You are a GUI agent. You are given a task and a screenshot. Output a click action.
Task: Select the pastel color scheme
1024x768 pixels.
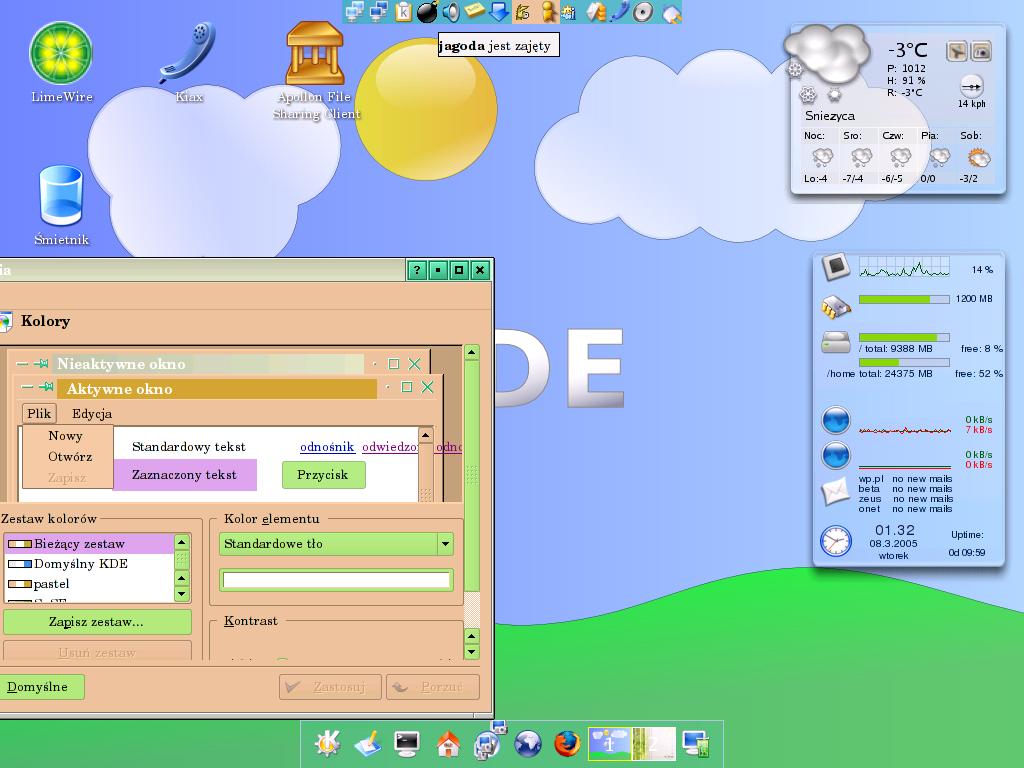(89, 584)
